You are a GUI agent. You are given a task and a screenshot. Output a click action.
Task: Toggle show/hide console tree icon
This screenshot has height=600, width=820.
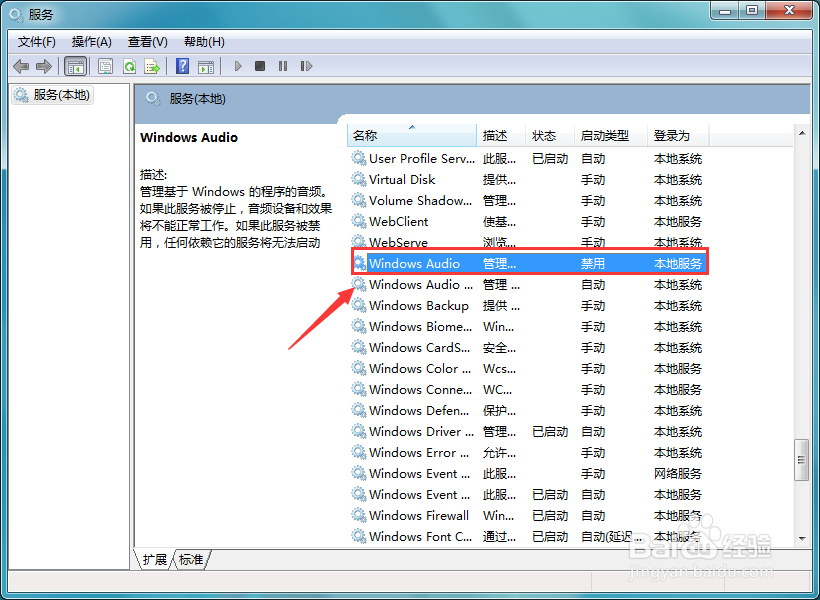click(75, 66)
